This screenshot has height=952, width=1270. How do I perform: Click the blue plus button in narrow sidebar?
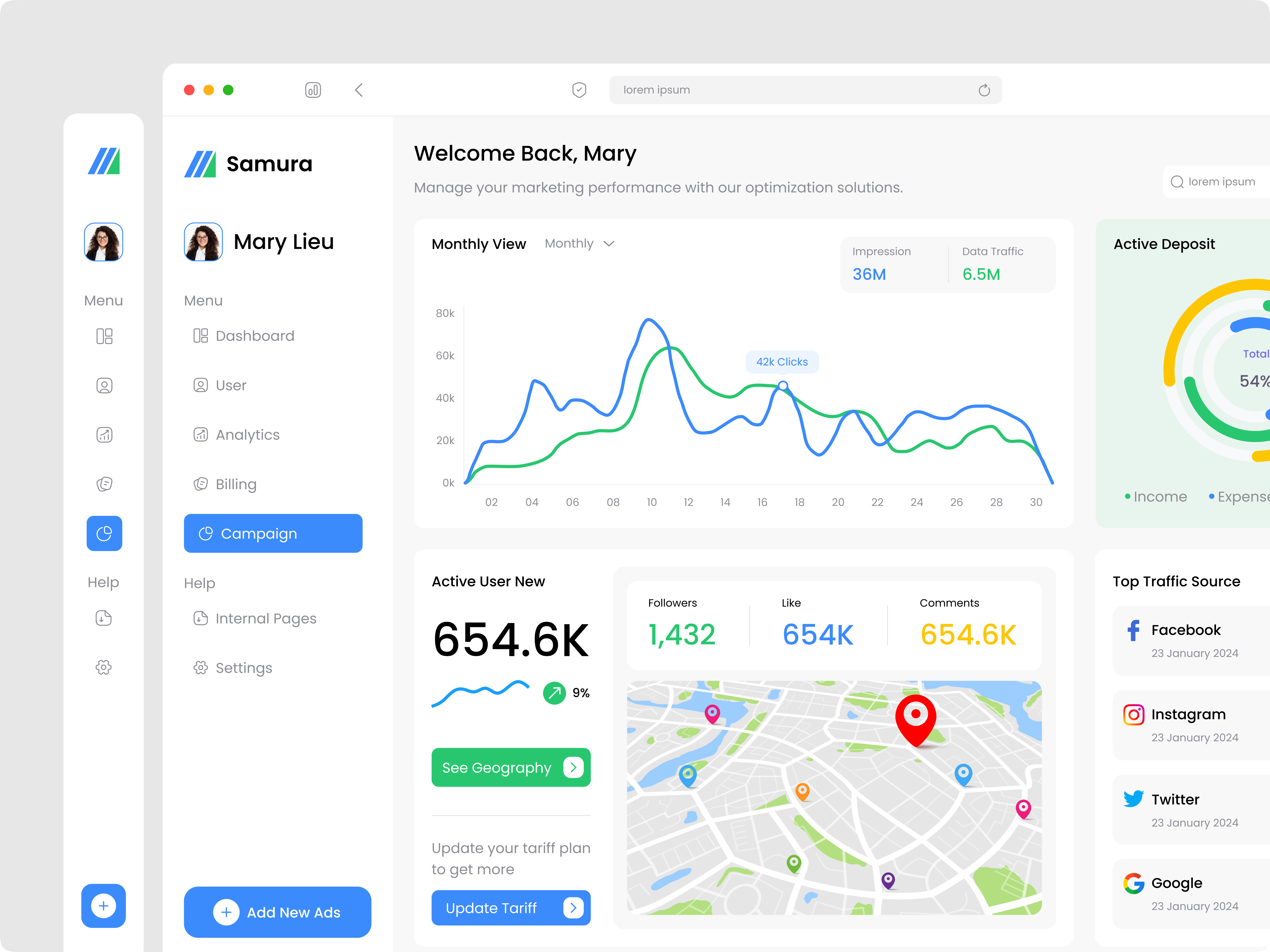coord(103,906)
